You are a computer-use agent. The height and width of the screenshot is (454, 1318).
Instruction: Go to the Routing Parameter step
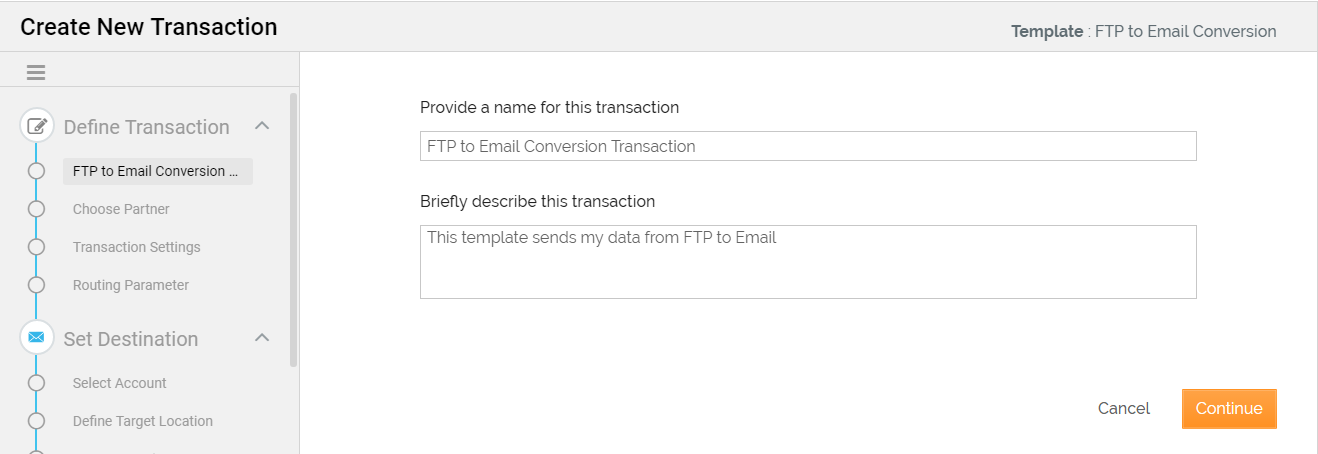[130, 285]
